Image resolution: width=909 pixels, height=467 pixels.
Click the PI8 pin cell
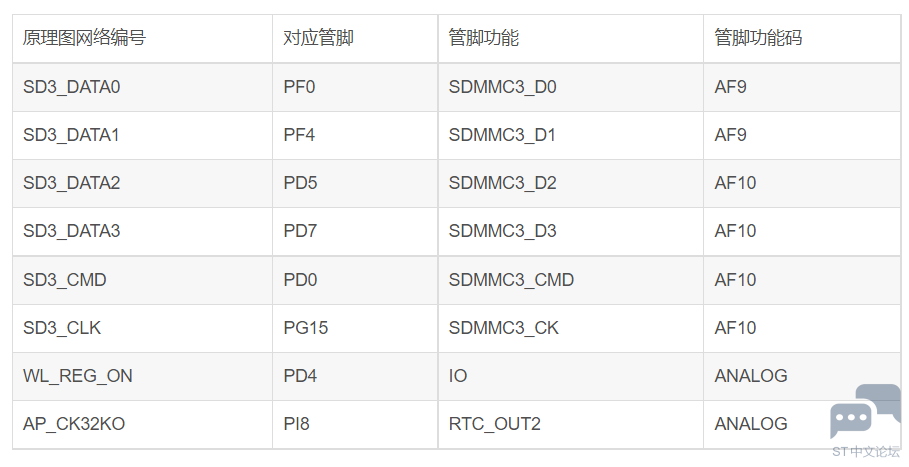[355, 424]
